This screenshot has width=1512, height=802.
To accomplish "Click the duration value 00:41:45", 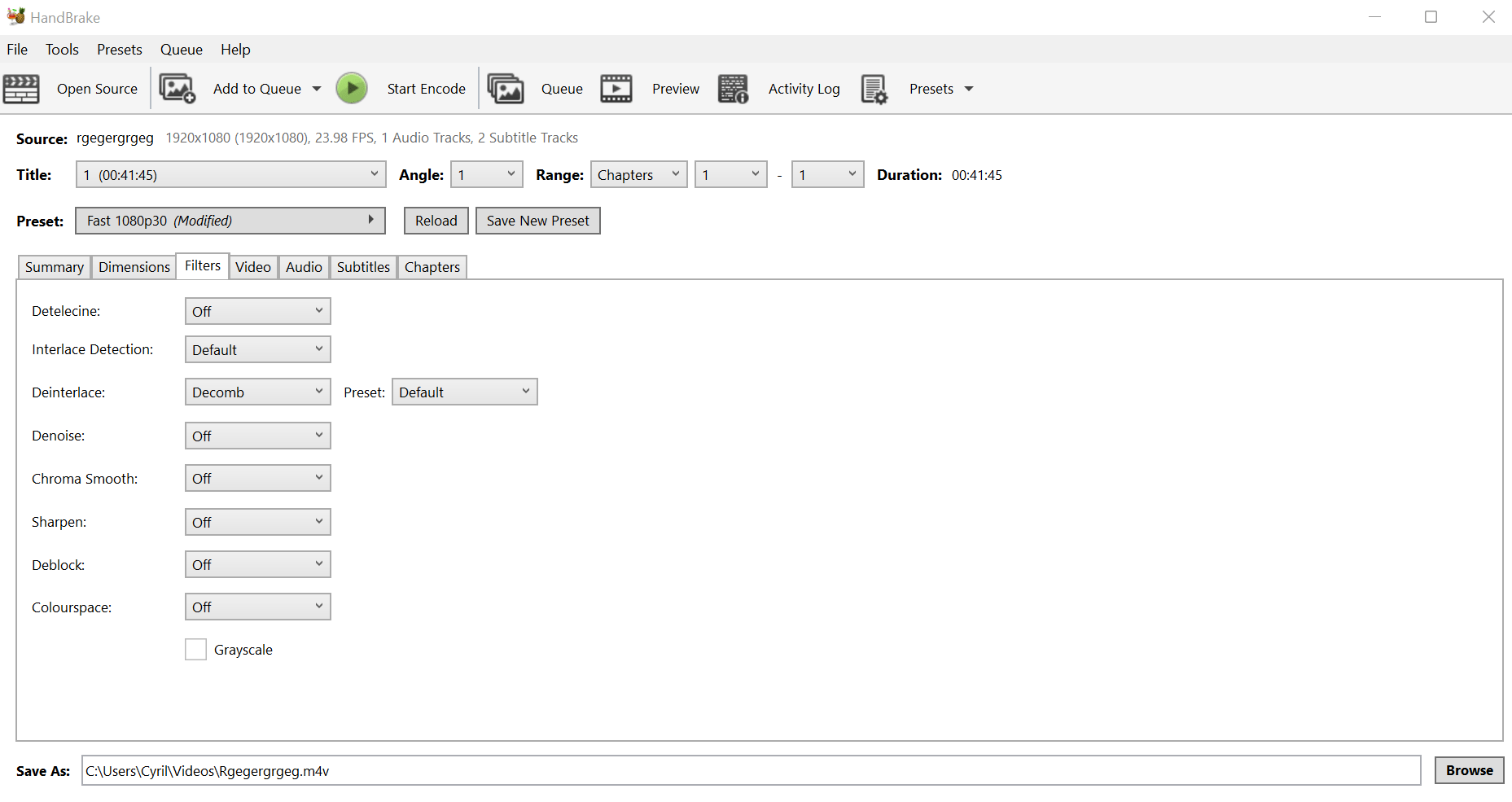I will (977, 175).
